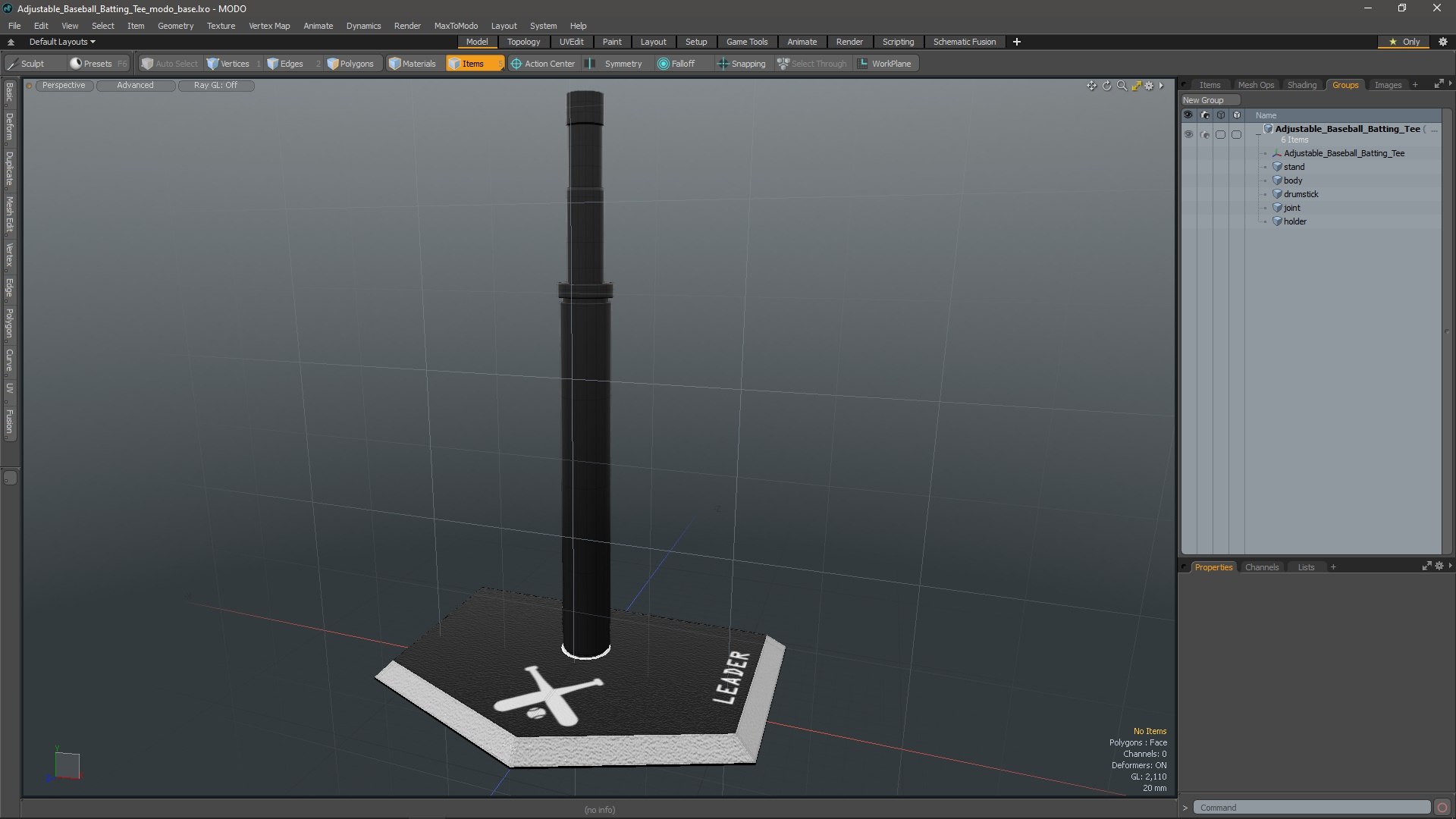Click the settings gear in Properties panel

tap(1439, 566)
